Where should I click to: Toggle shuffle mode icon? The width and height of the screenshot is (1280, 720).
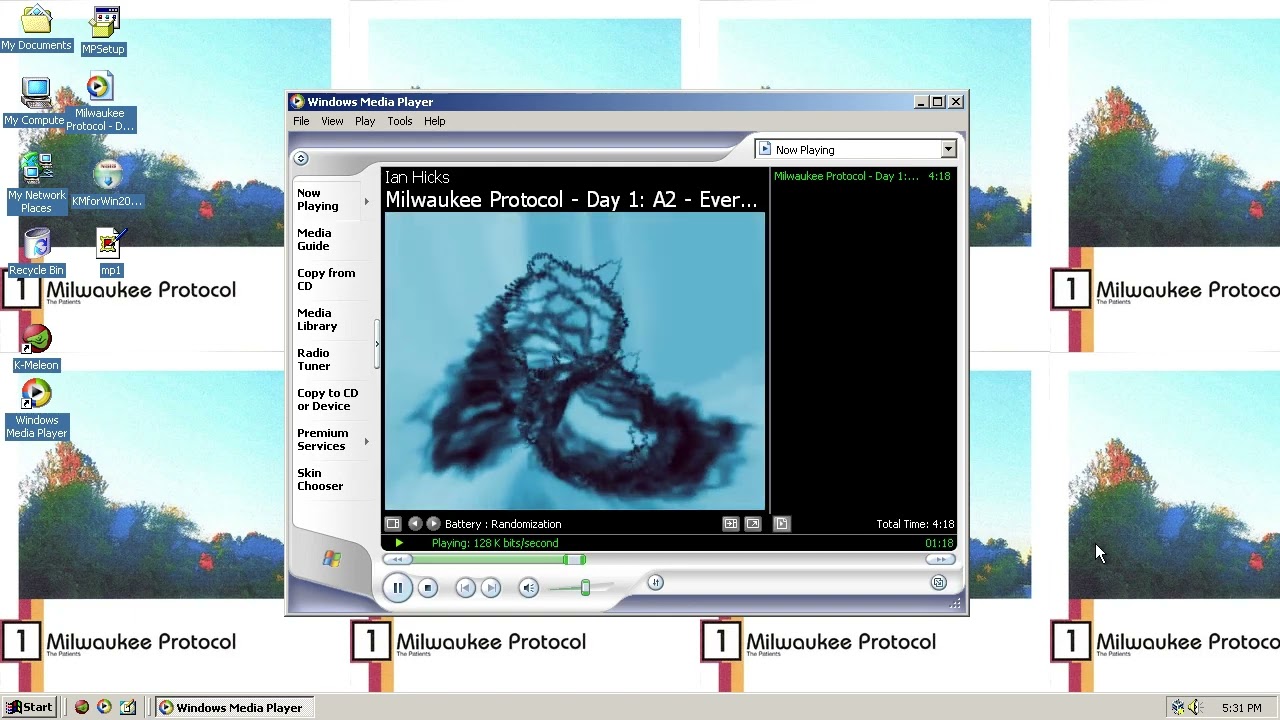[656, 583]
